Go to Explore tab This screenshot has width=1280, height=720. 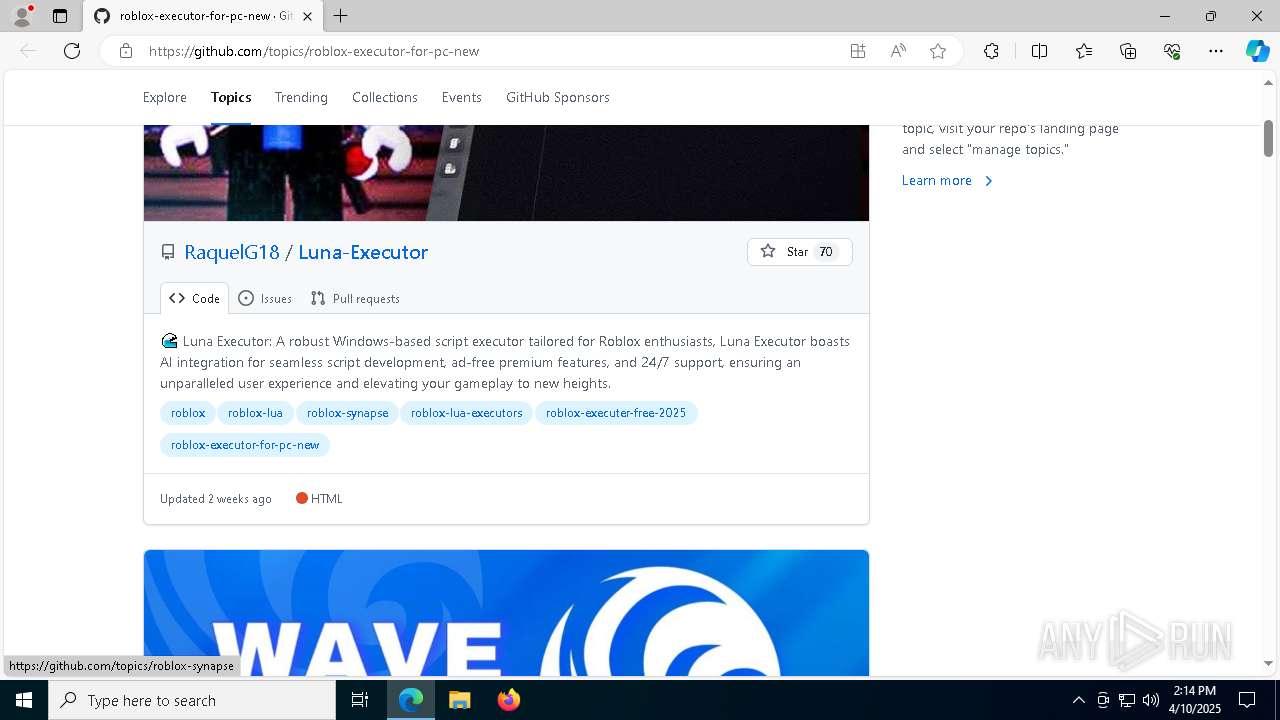tap(165, 97)
